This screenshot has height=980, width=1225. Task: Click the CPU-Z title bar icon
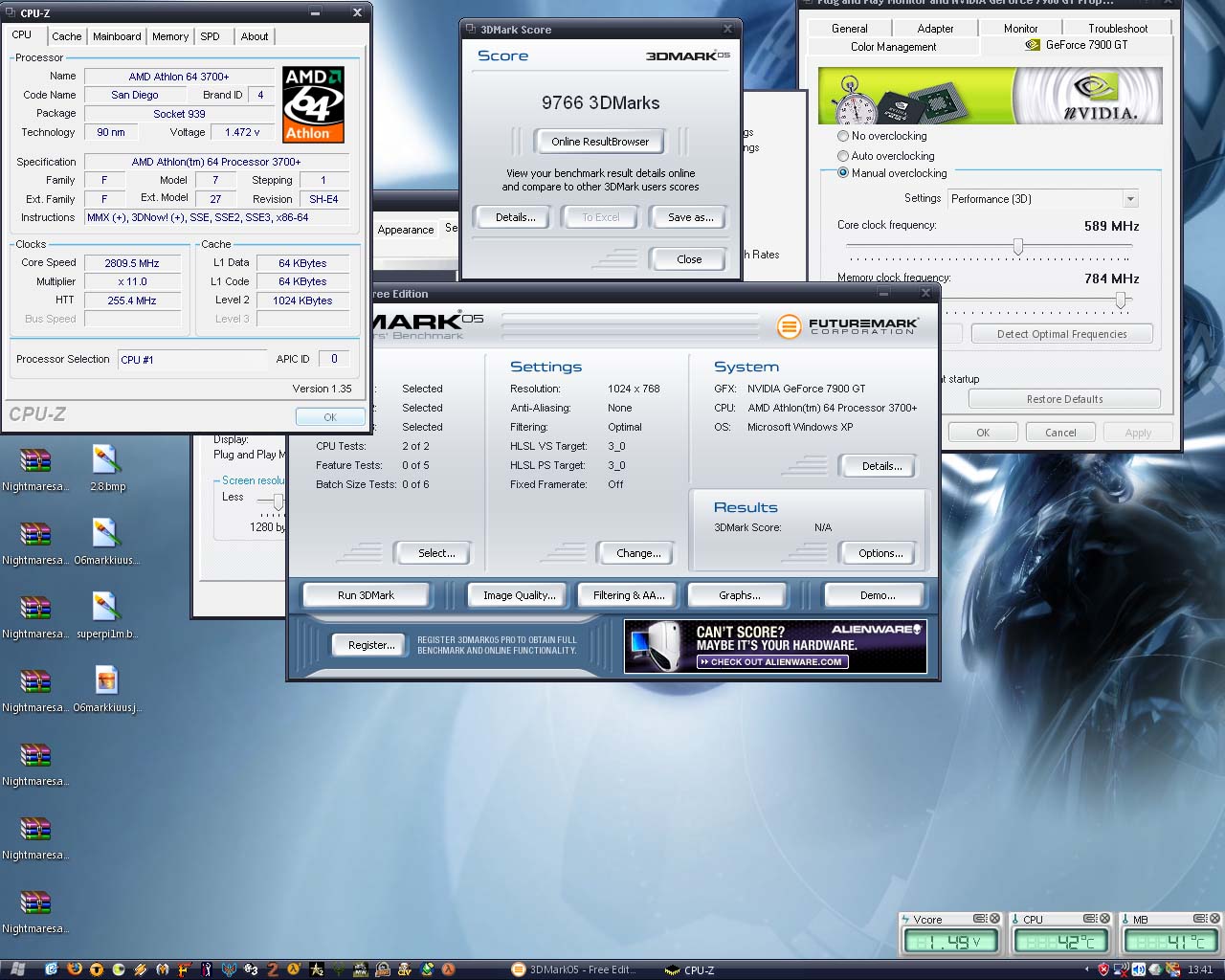click(11, 12)
